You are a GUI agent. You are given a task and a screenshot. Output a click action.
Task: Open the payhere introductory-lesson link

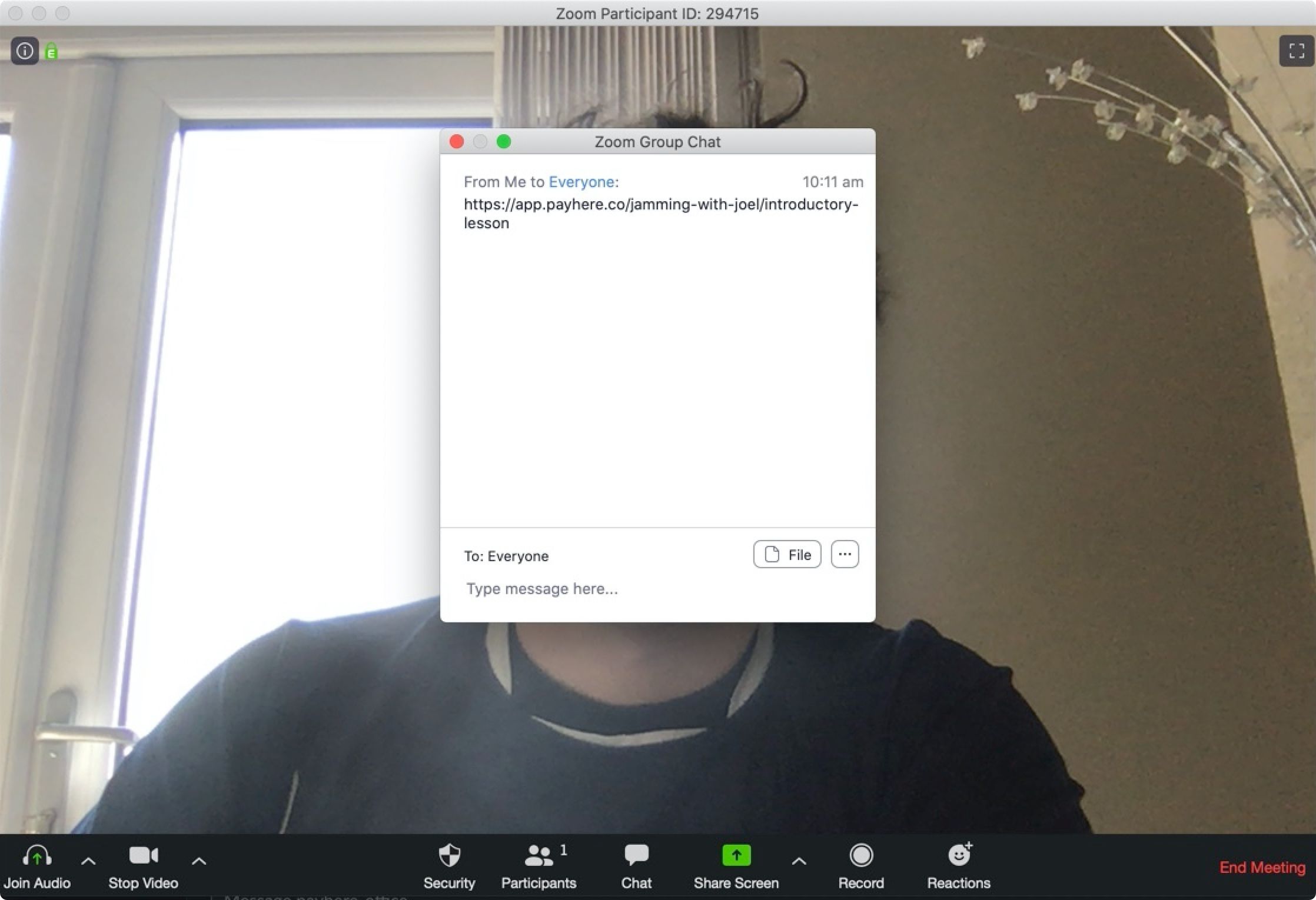point(660,205)
